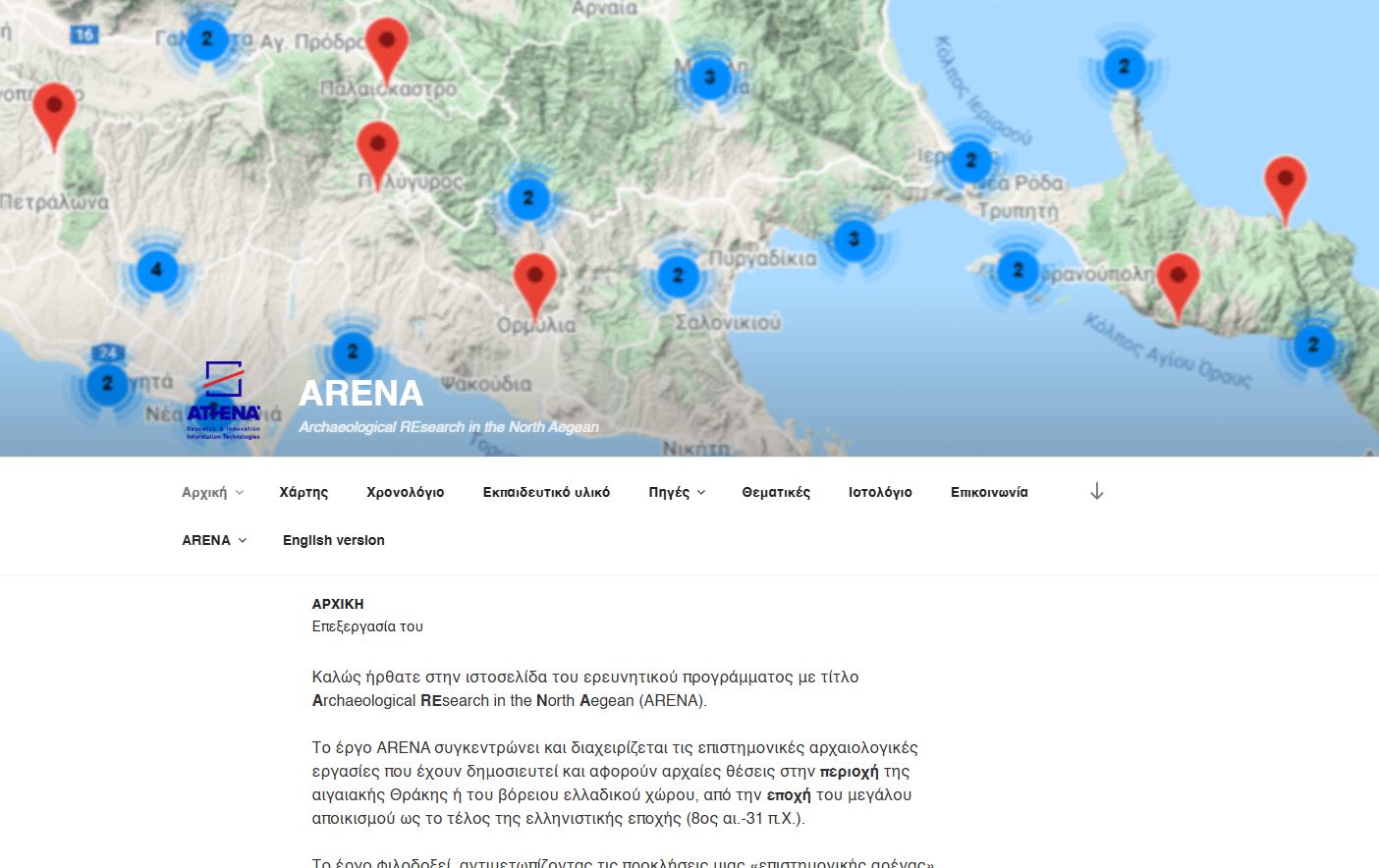Screen dimensions: 1379x868
Task: Click the ARENA site title
Action: pyautogui.click(x=360, y=394)
